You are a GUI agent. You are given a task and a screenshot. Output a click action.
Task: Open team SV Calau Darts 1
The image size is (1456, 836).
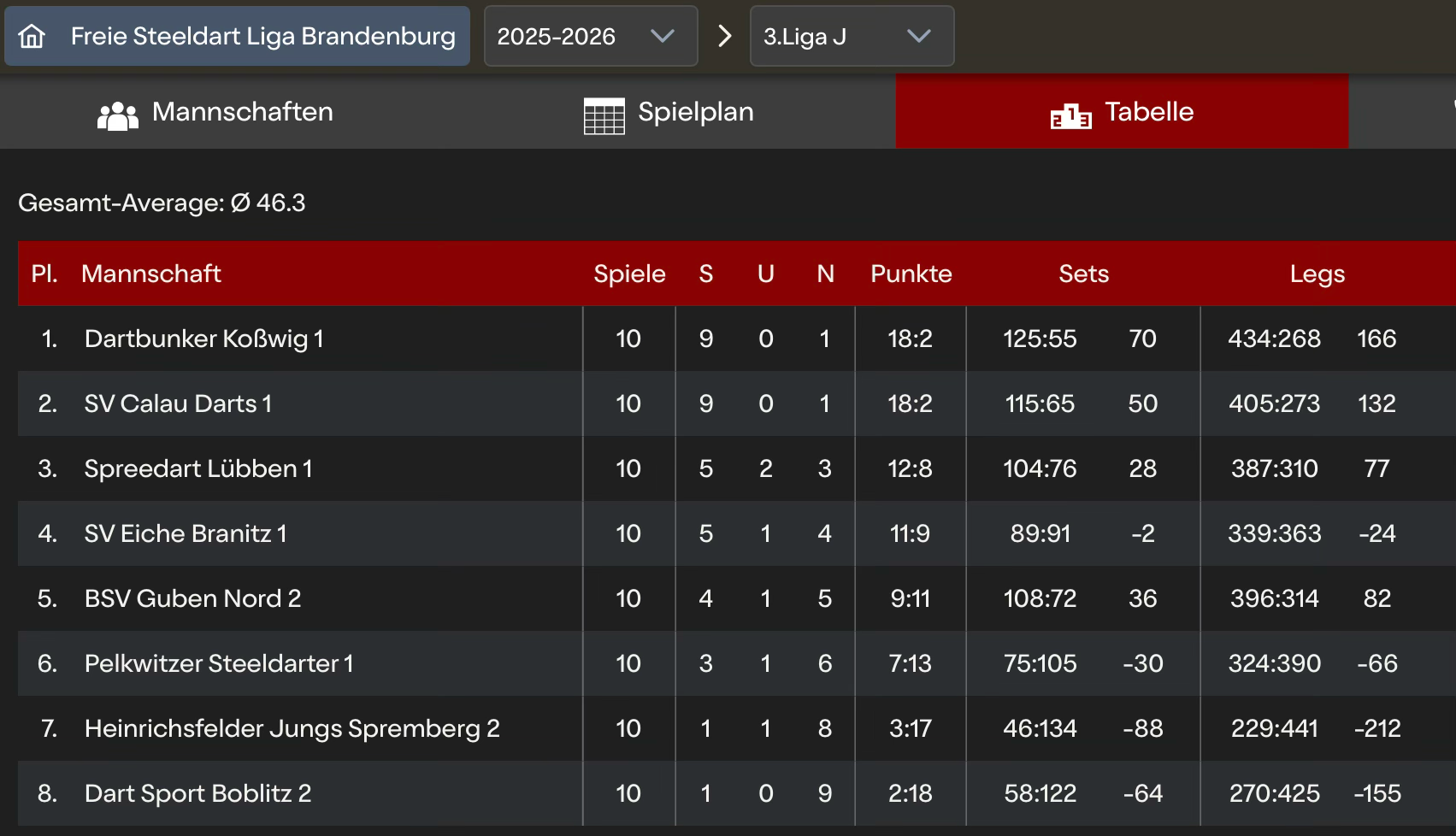[178, 403]
